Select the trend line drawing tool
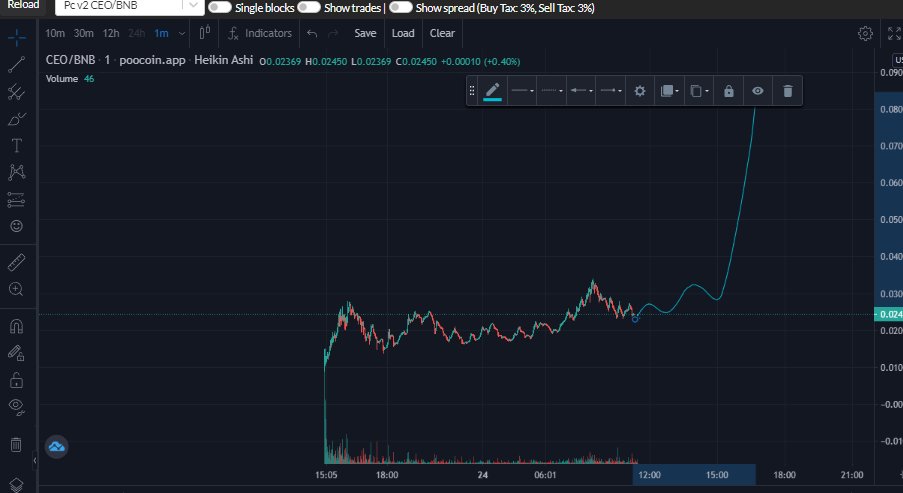The image size is (903, 493). pos(17,65)
